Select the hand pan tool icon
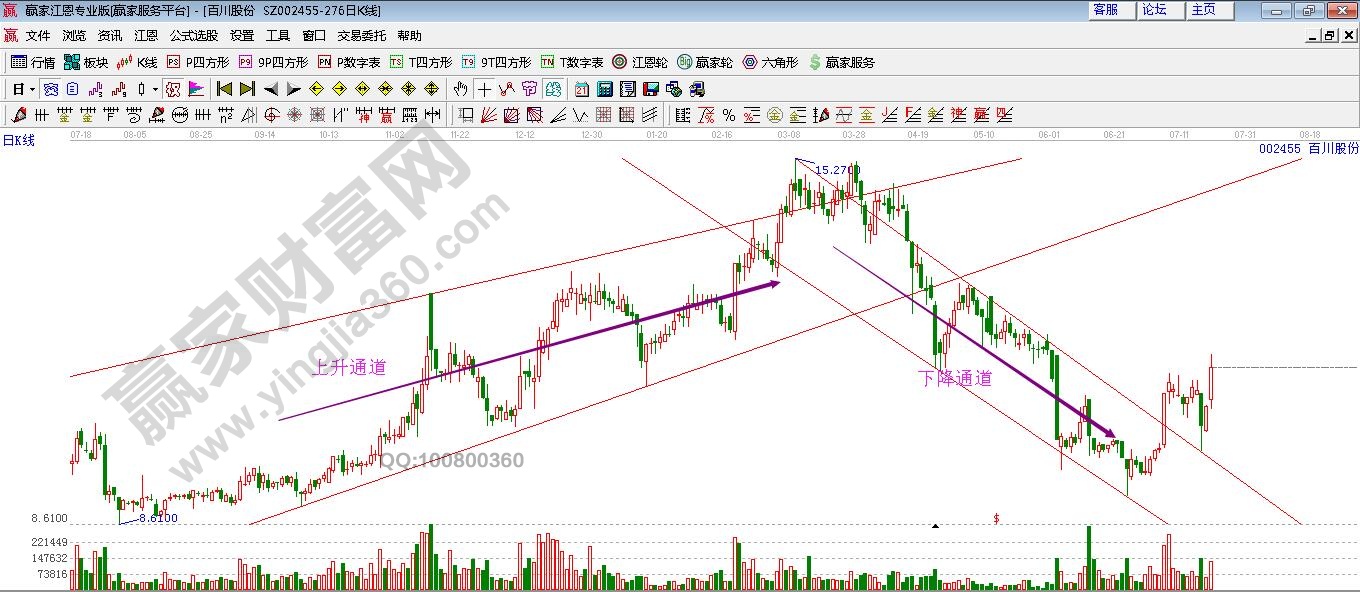Screen dimensions: 1360x592 click(460, 89)
